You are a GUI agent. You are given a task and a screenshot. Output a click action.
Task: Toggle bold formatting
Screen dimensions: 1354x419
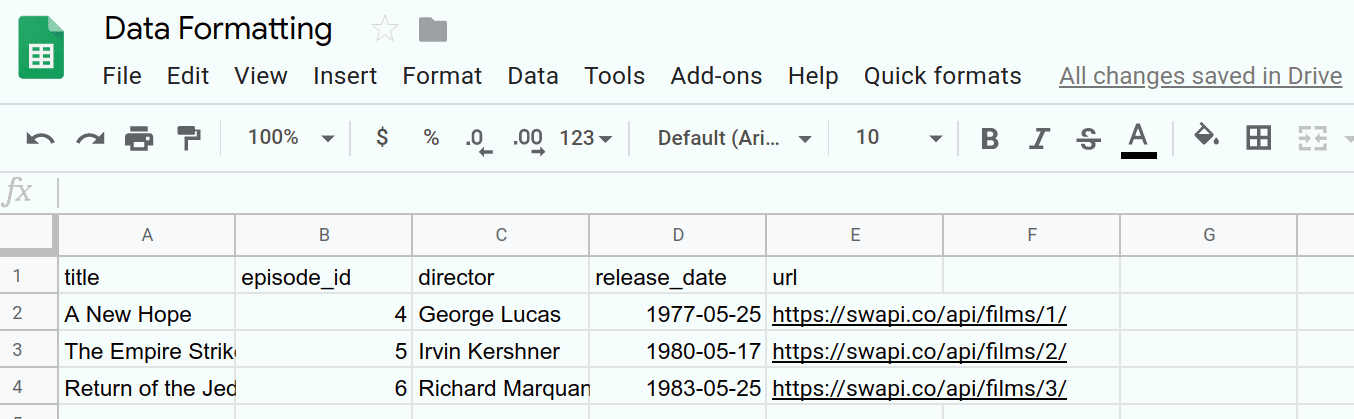(990, 138)
